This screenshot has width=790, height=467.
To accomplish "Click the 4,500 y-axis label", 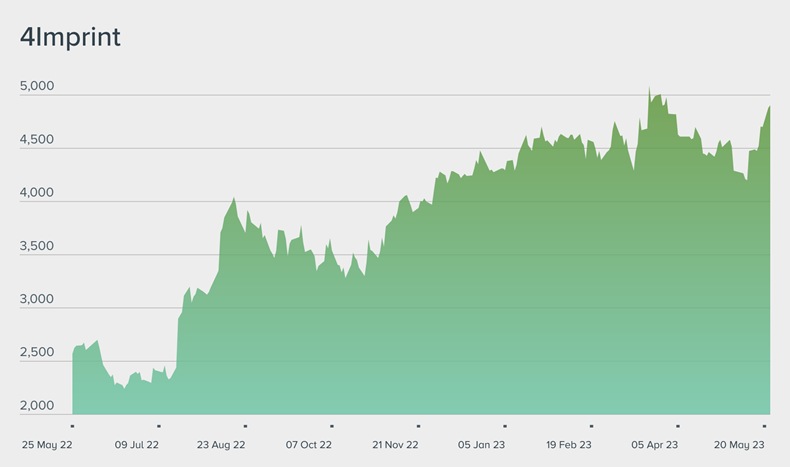I will pos(37,140).
